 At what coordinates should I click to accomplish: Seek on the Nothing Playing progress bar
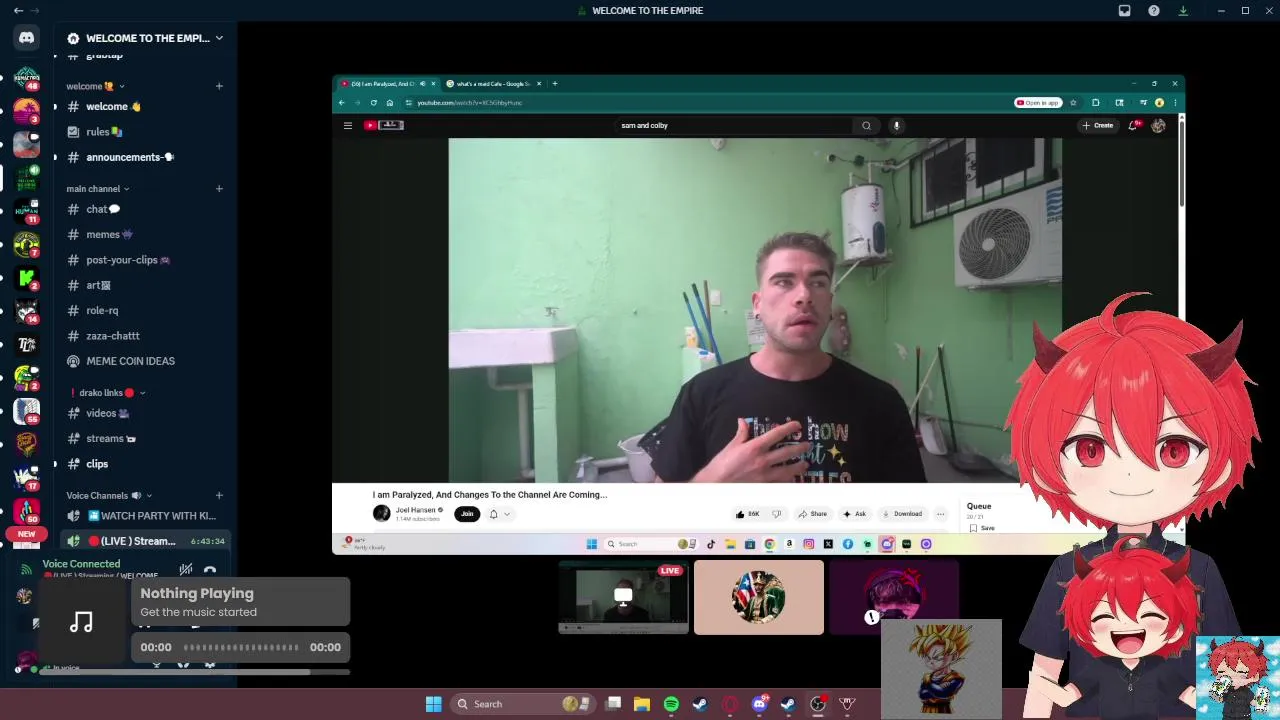240,647
